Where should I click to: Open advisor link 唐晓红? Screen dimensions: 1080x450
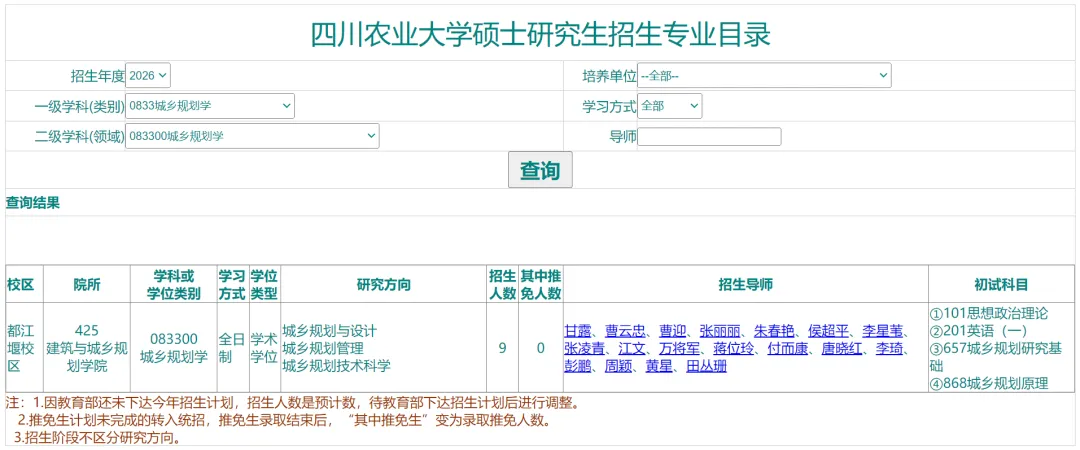(842, 348)
